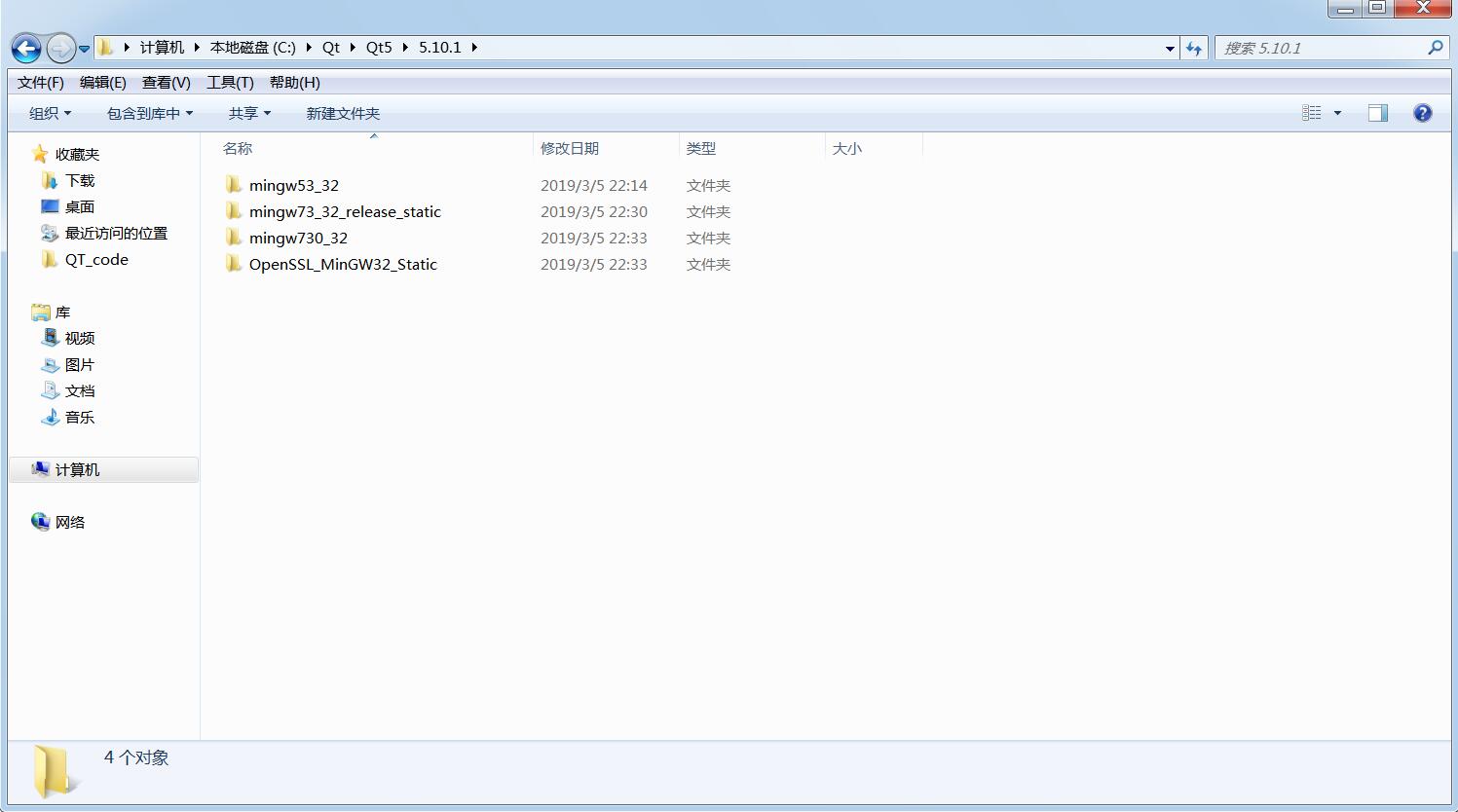Select the mingw730_32 folder icon
Screen dimensions: 1458x812
(x=234, y=237)
